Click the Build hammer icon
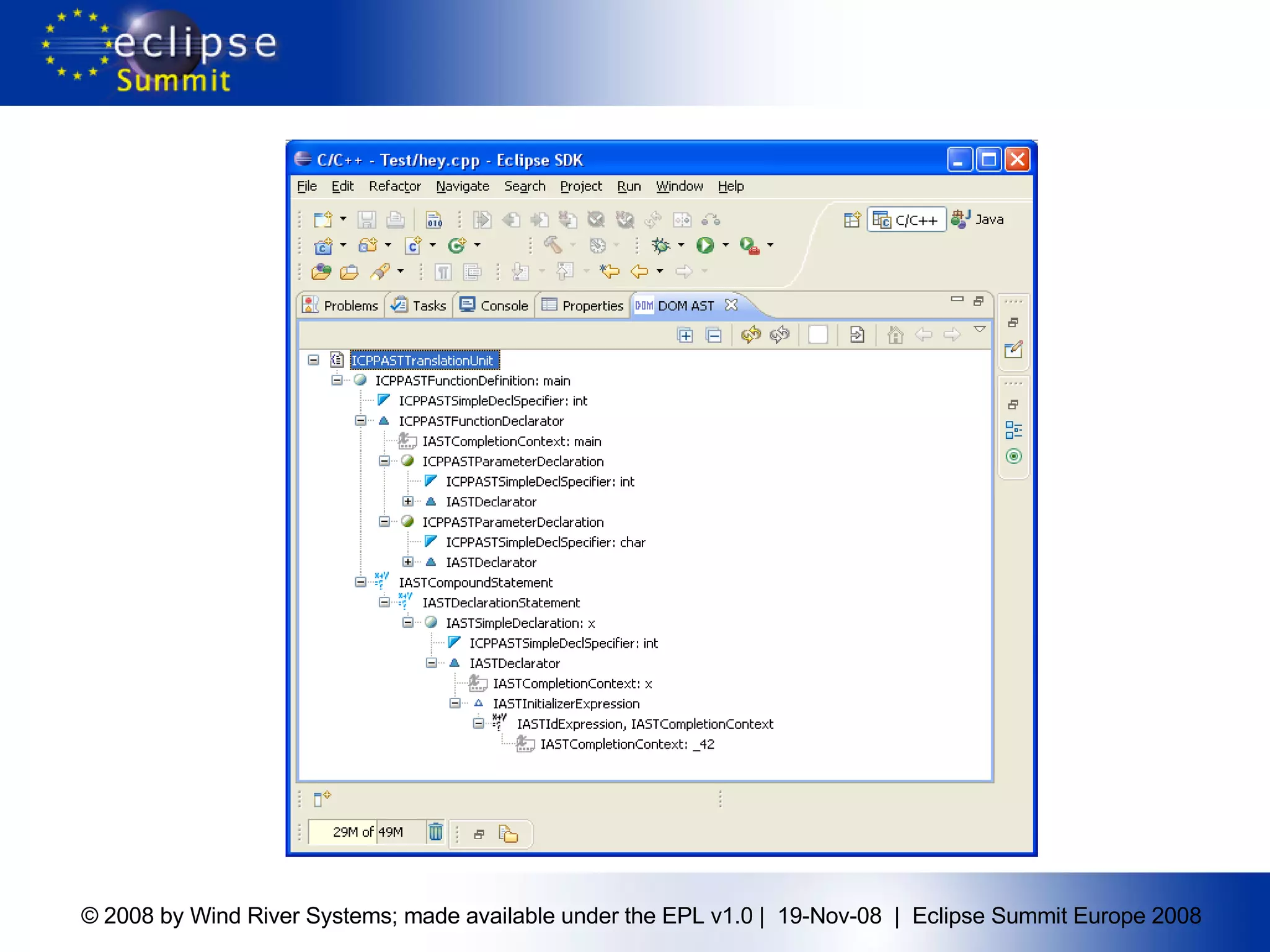Image resolution: width=1270 pixels, height=952 pixels. click(x=553, y=245)
